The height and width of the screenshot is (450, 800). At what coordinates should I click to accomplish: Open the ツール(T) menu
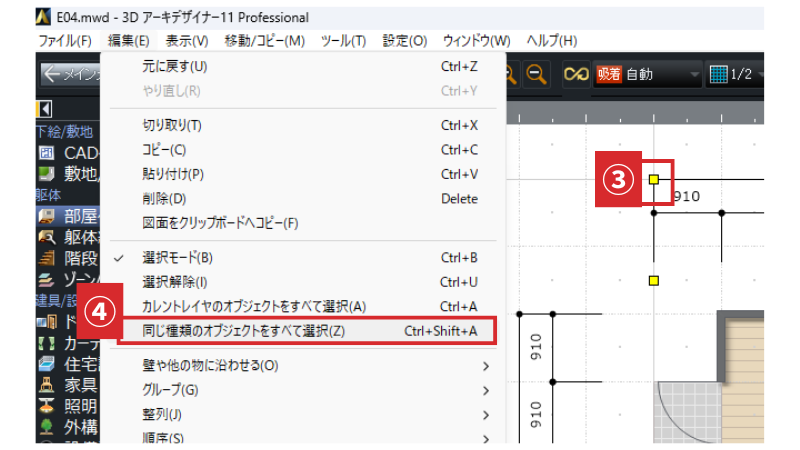tap(343, 41)
